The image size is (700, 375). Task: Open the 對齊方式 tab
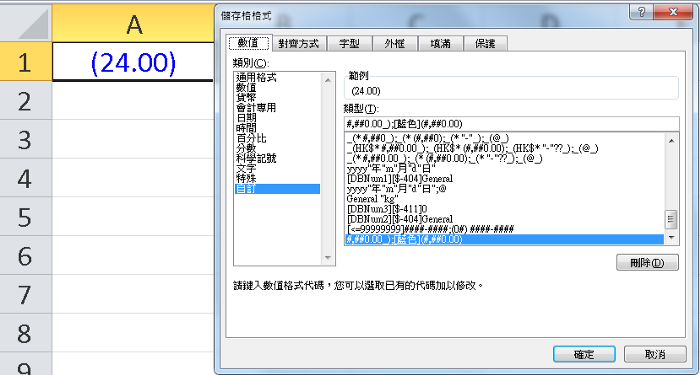click(x=299, y=44)
